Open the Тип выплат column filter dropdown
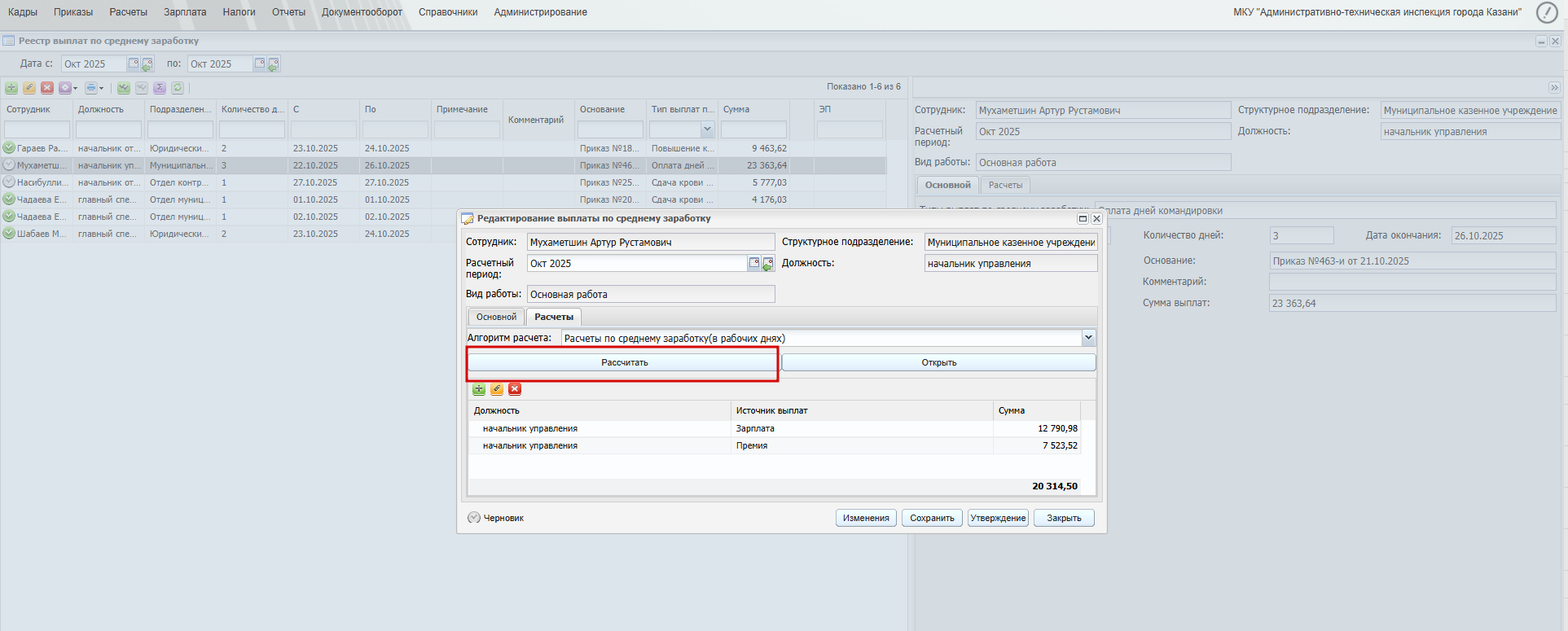This screenshot has height=631, width=1568. tap(707, 129)
